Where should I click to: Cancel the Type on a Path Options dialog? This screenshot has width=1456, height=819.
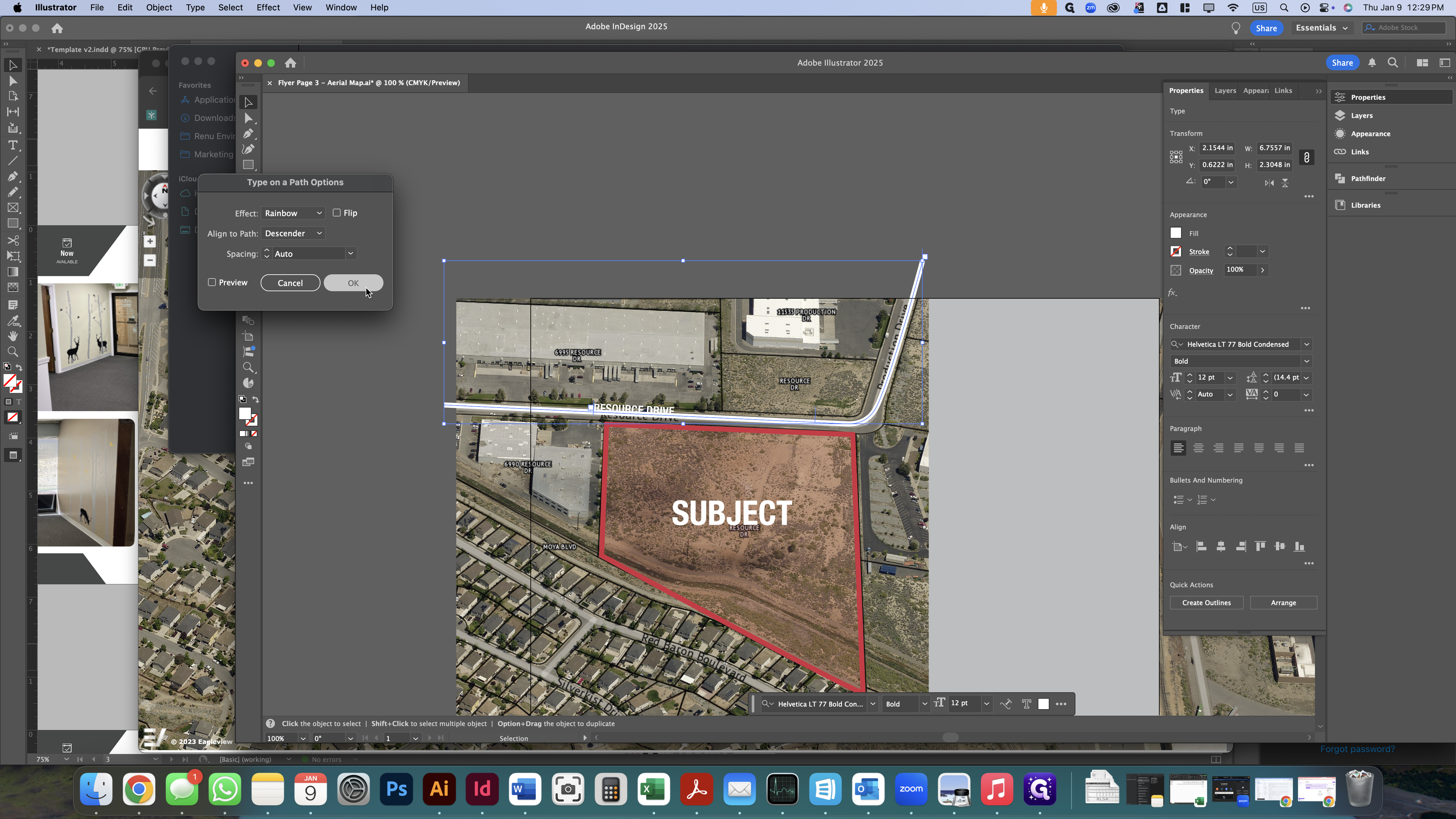click(x=290, y=283)
